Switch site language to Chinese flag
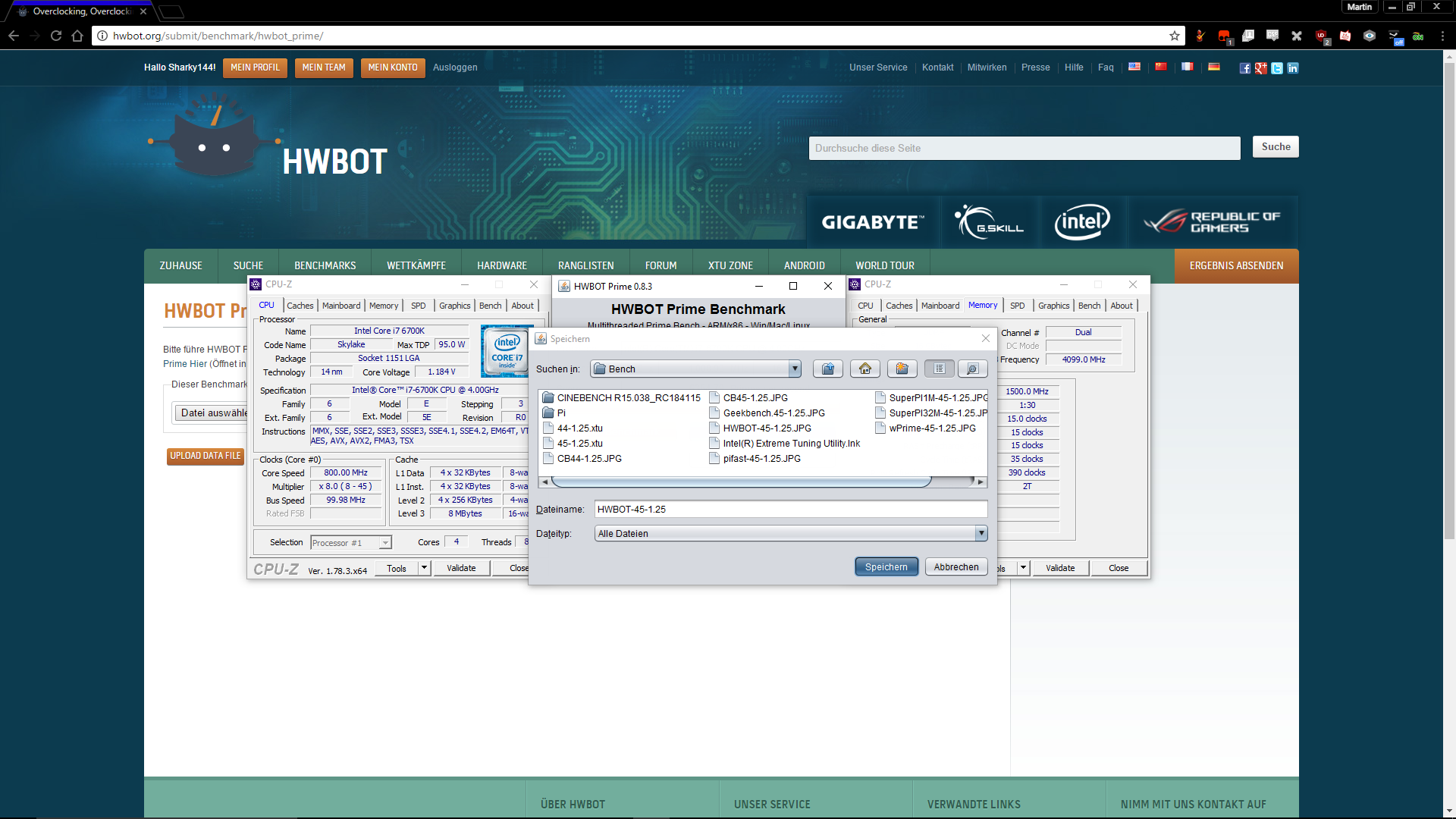 click(1161, 67)
